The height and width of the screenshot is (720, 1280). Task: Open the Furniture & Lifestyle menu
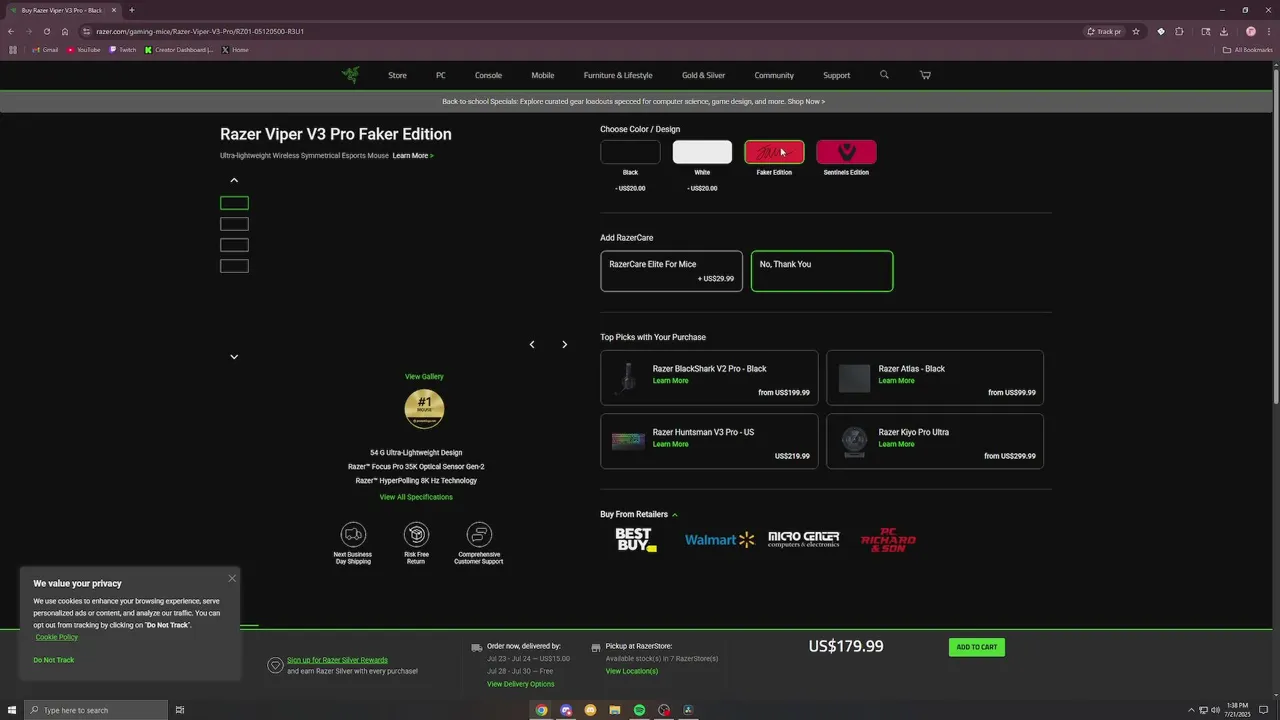618,75
